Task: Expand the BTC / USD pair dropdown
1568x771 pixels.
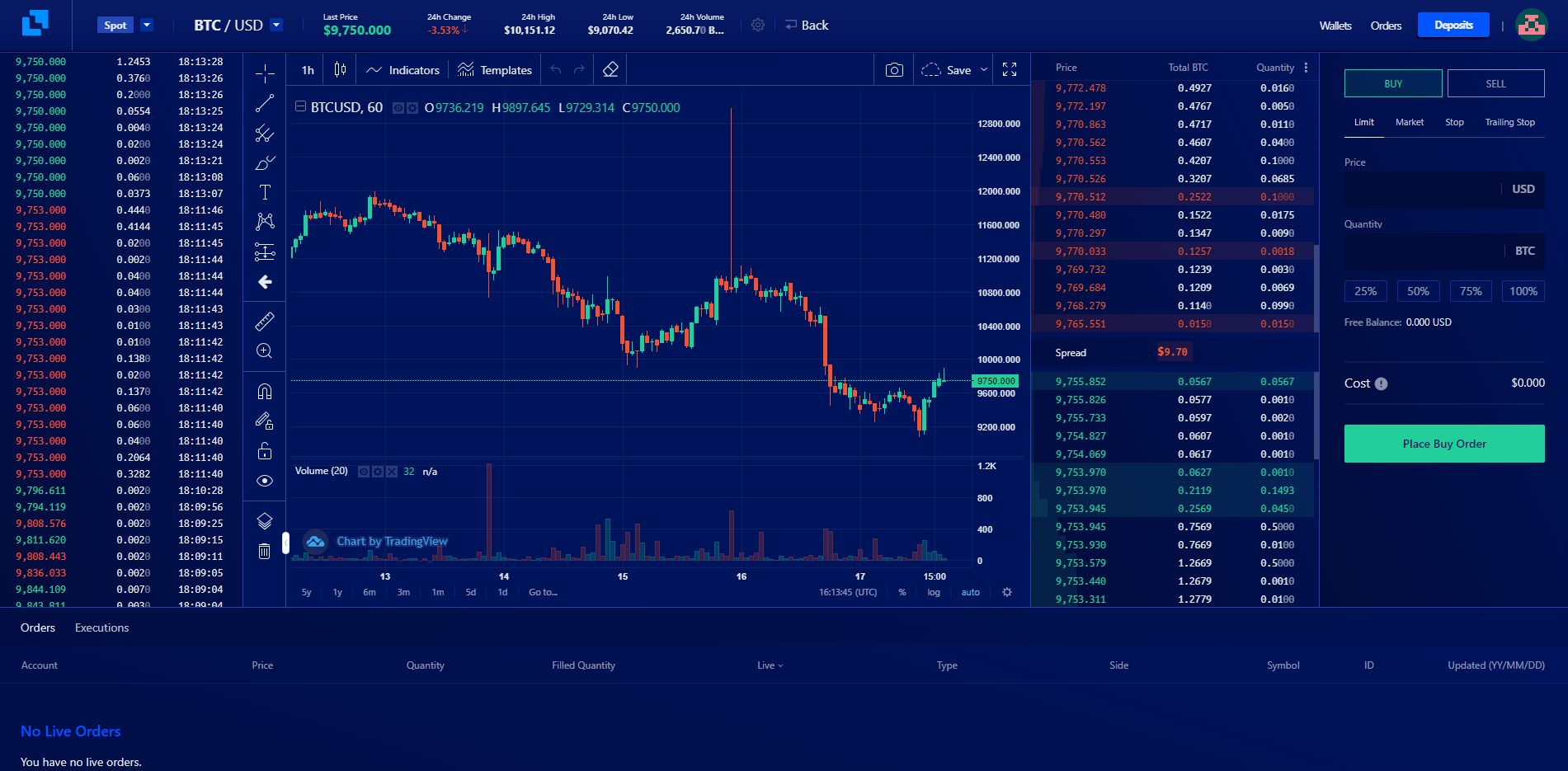Action: 276,25
